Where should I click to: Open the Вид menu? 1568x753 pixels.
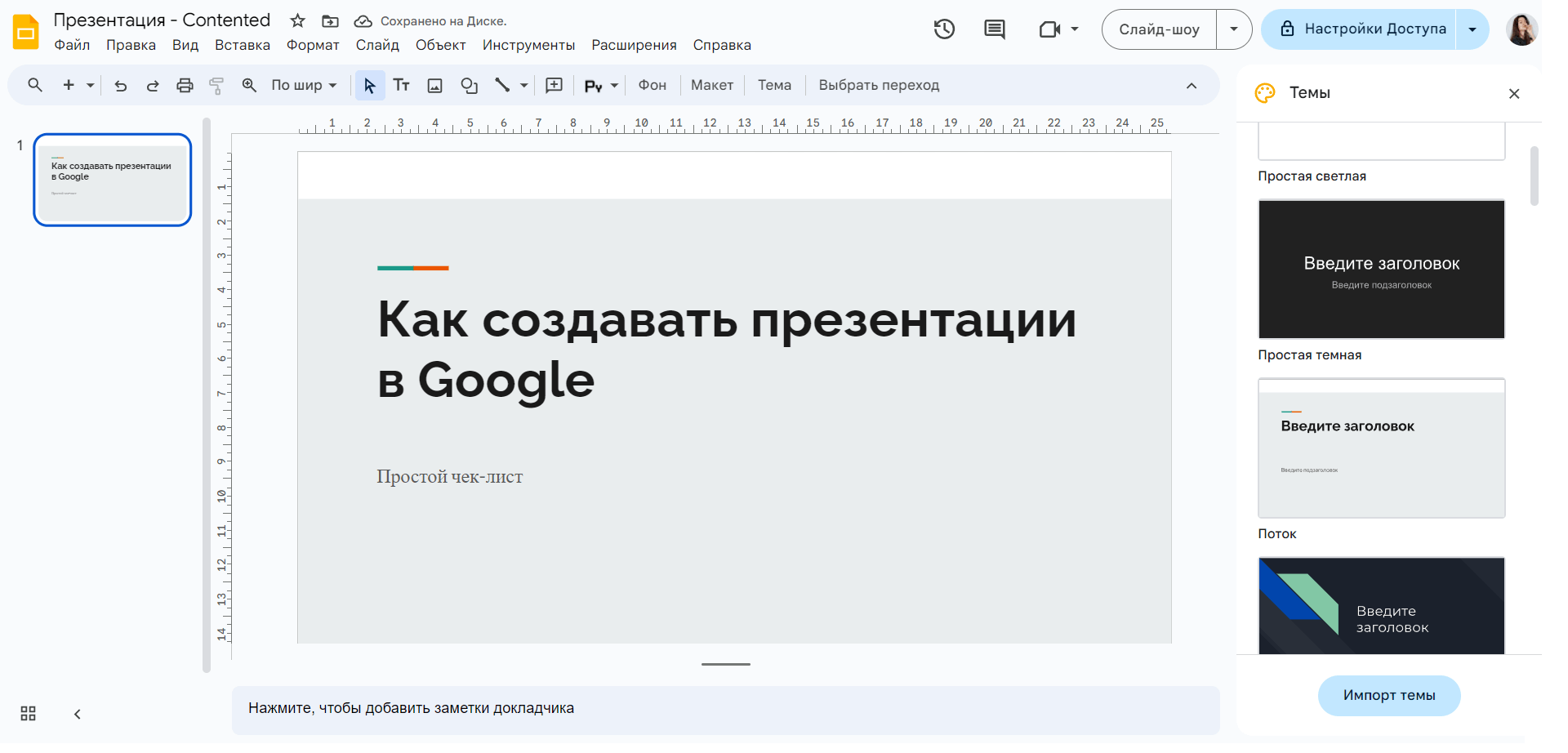[x=185, y=45]
